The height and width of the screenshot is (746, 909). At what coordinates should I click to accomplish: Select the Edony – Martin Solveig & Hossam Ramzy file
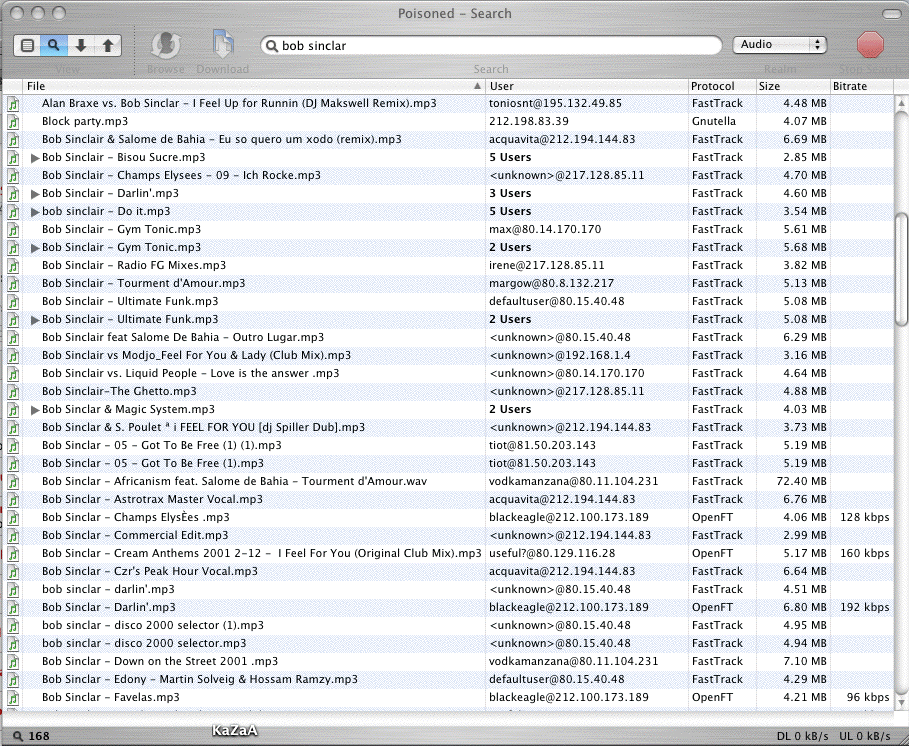point(199,679)
